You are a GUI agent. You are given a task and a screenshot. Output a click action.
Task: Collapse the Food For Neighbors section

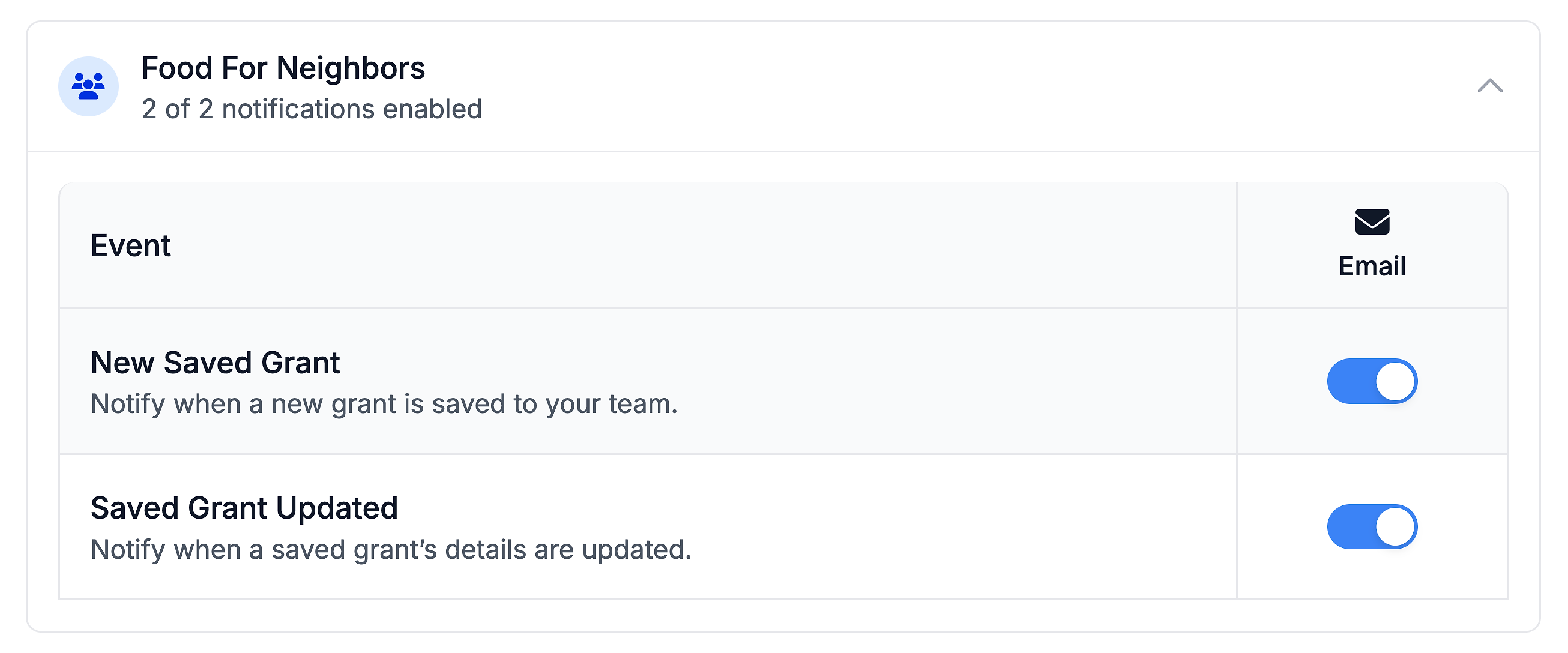[x=1489, y=86]
